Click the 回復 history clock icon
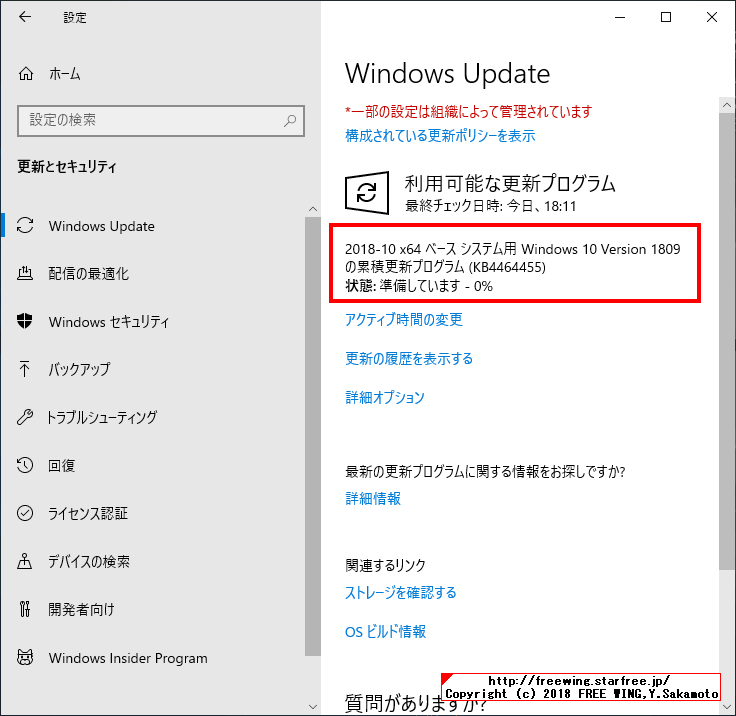Screen dimensions: 736x716 (x=25, y=465)
